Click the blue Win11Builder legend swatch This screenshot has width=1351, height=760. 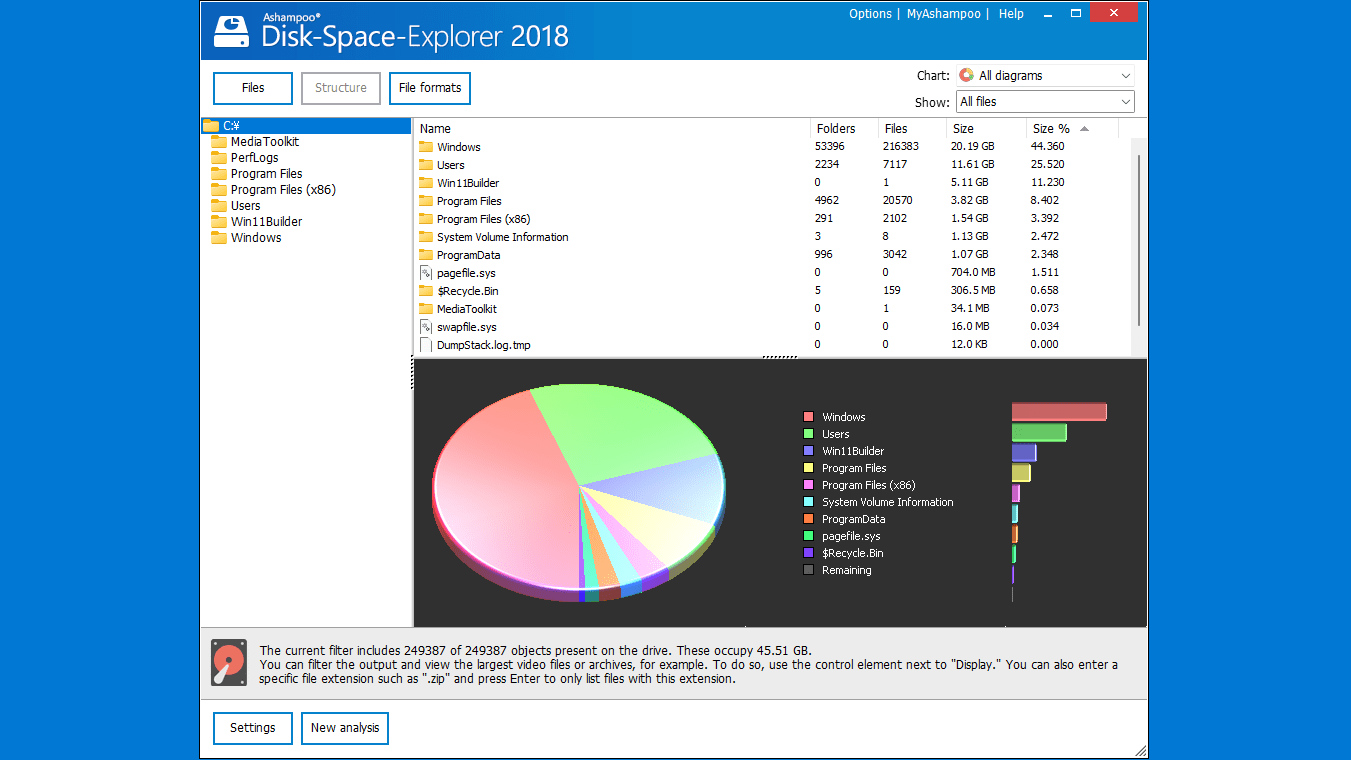808,451
